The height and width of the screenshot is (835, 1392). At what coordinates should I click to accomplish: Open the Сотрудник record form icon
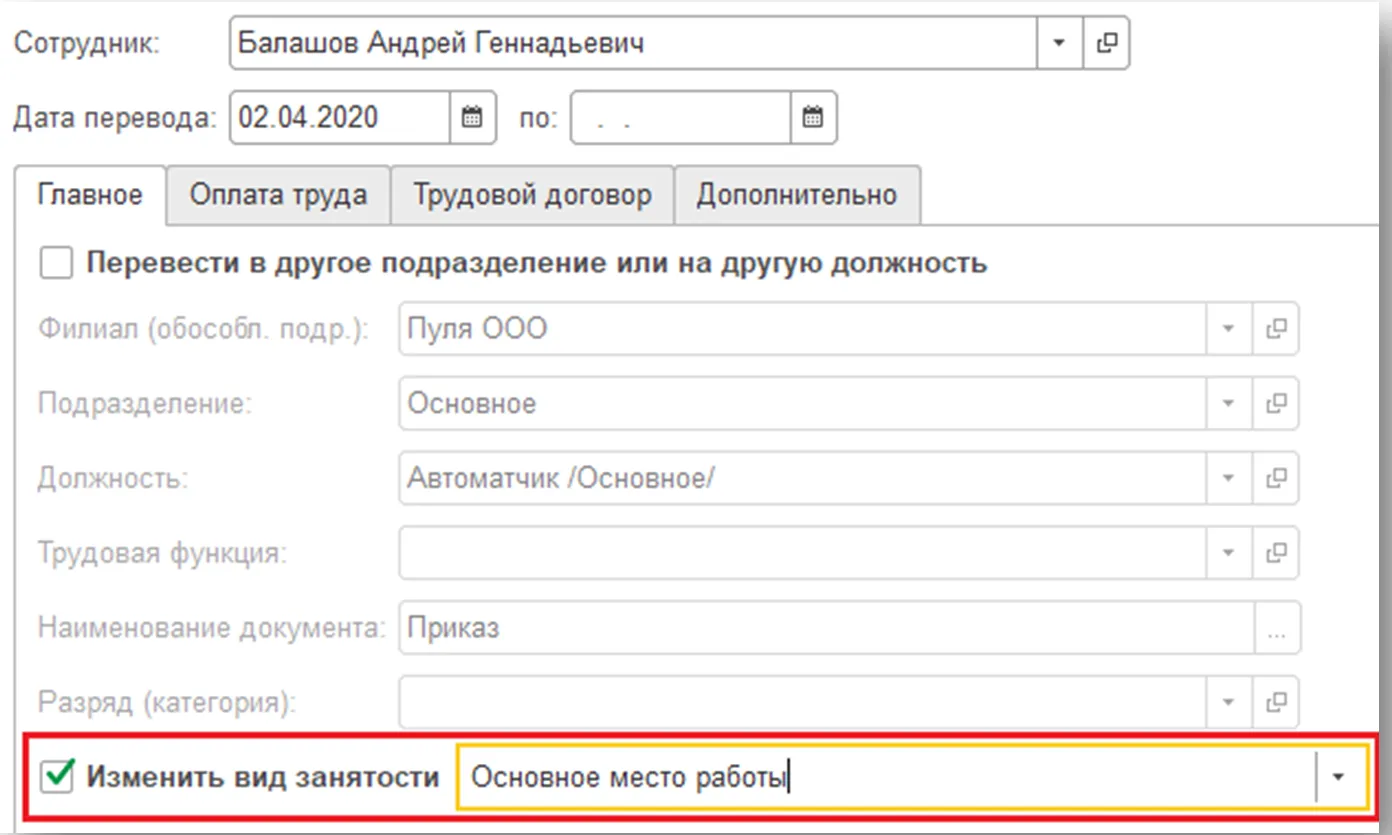click(x=1106, y=44)
